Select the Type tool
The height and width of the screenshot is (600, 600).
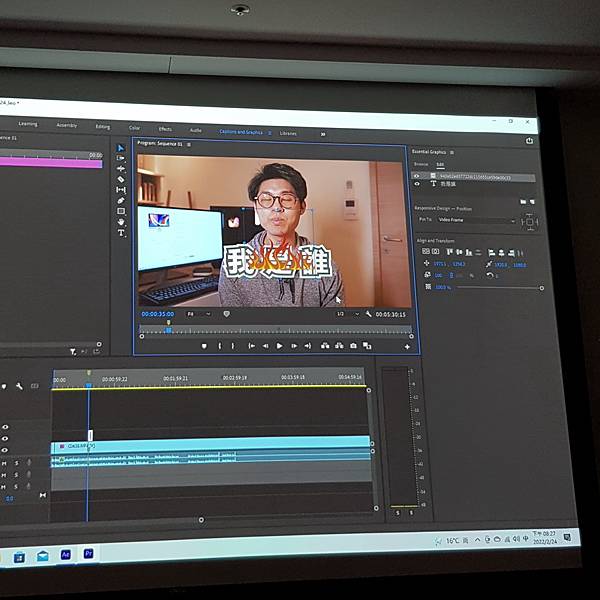(x=121, y=233)
